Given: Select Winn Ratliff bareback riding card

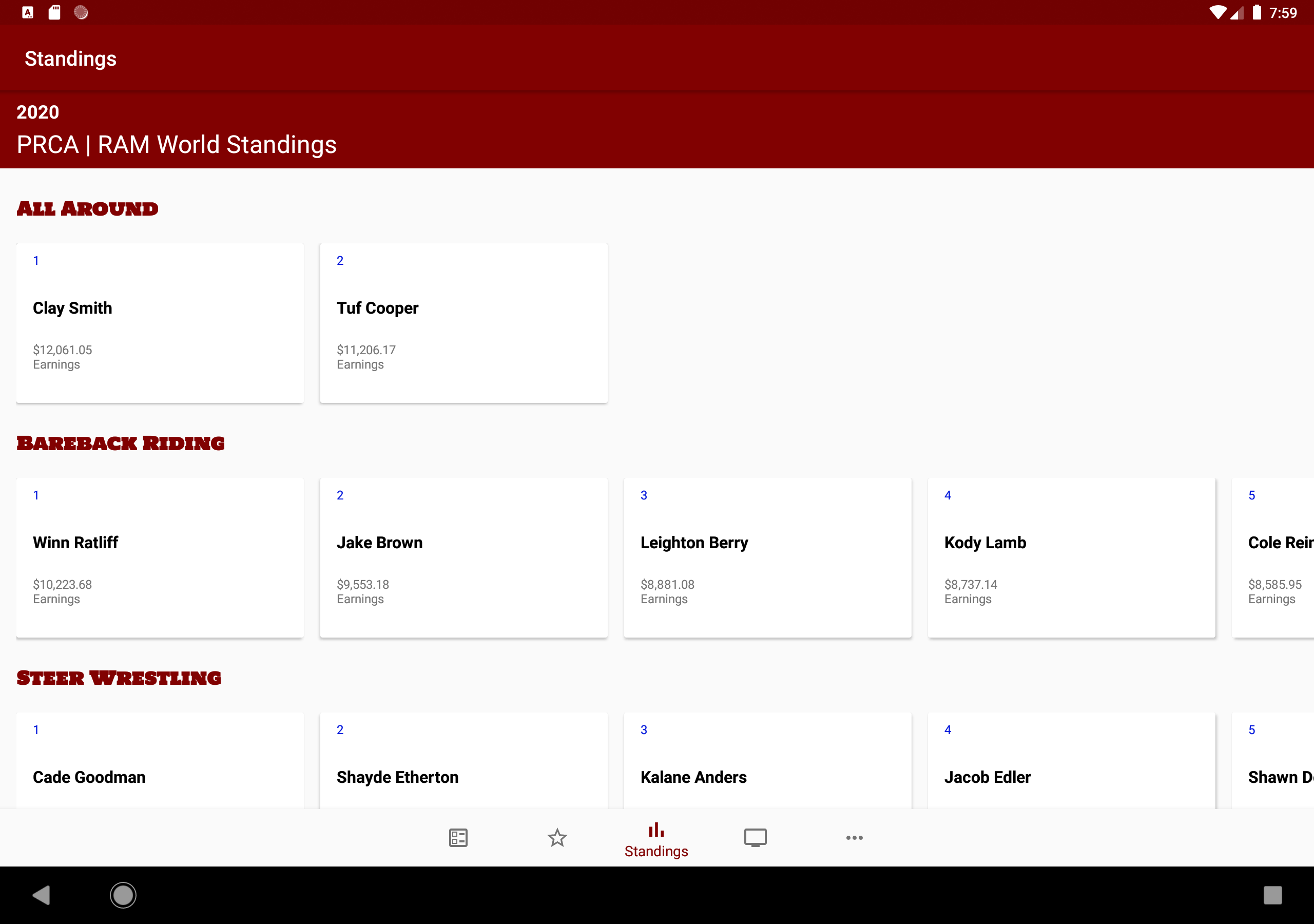Looking at the screenshot, I should pos(160,557).
